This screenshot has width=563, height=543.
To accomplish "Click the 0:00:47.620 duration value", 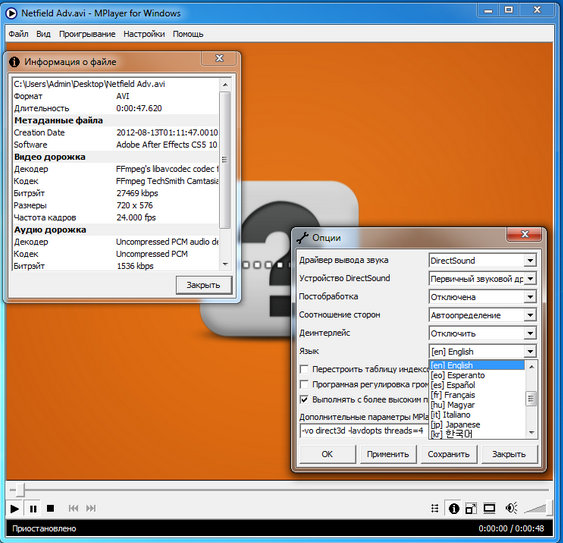I will 139,108.
